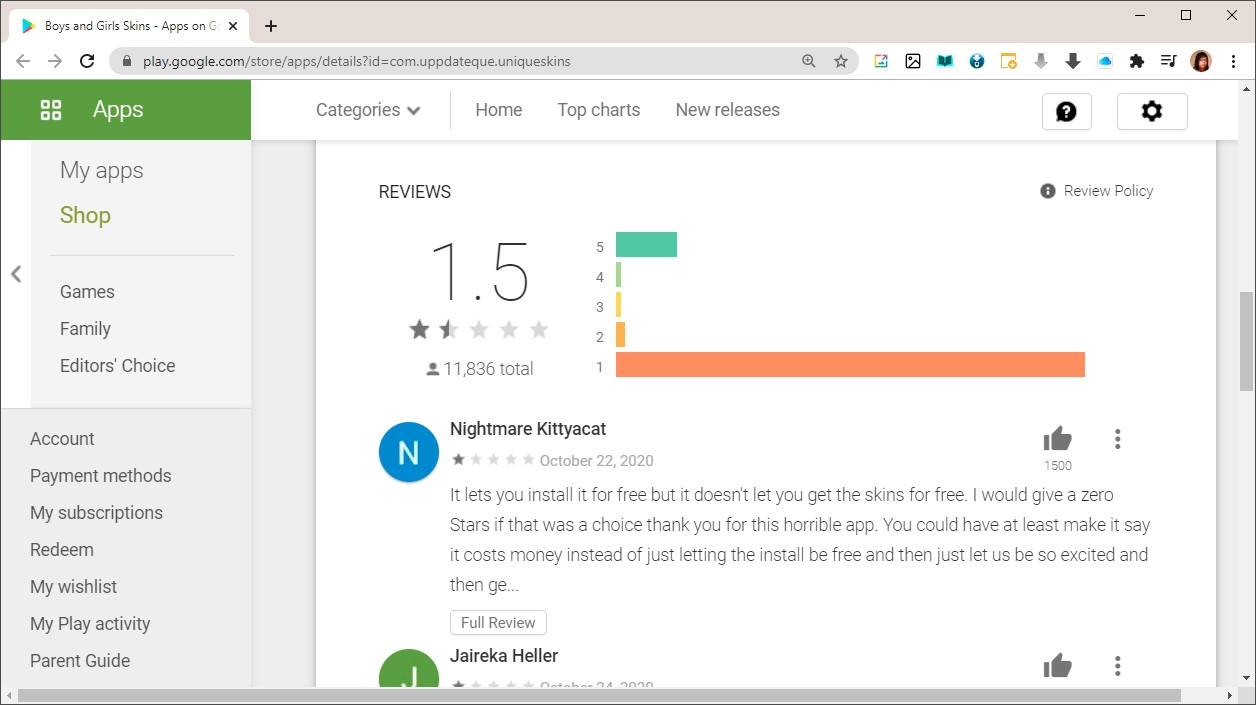Click the vertical page scrollbar thumb
This screenshot has height=705, width=1256.
pyautogui.click(x=1246, y=341)
